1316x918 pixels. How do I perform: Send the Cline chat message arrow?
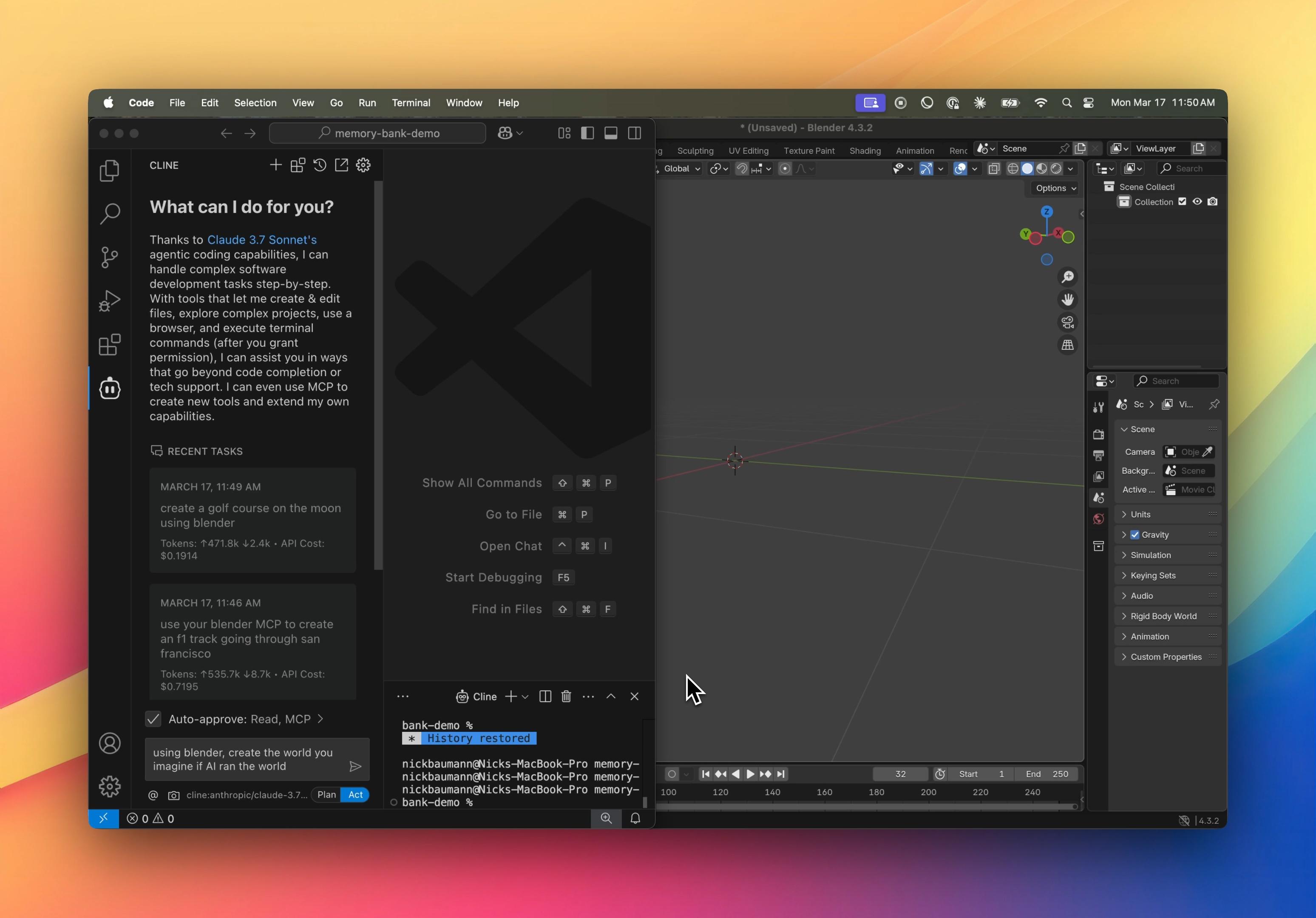click(355, 766)
